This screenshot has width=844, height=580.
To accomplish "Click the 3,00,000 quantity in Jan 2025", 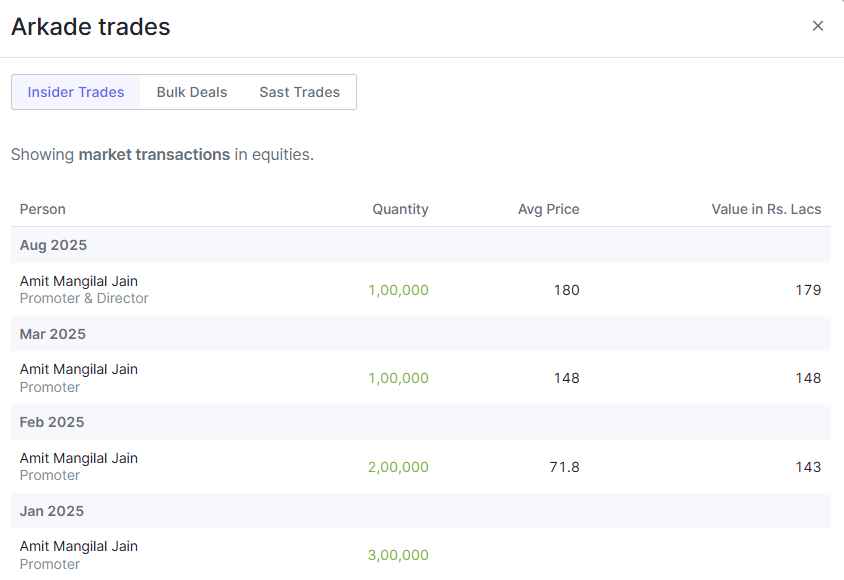I will pos(398,555).
